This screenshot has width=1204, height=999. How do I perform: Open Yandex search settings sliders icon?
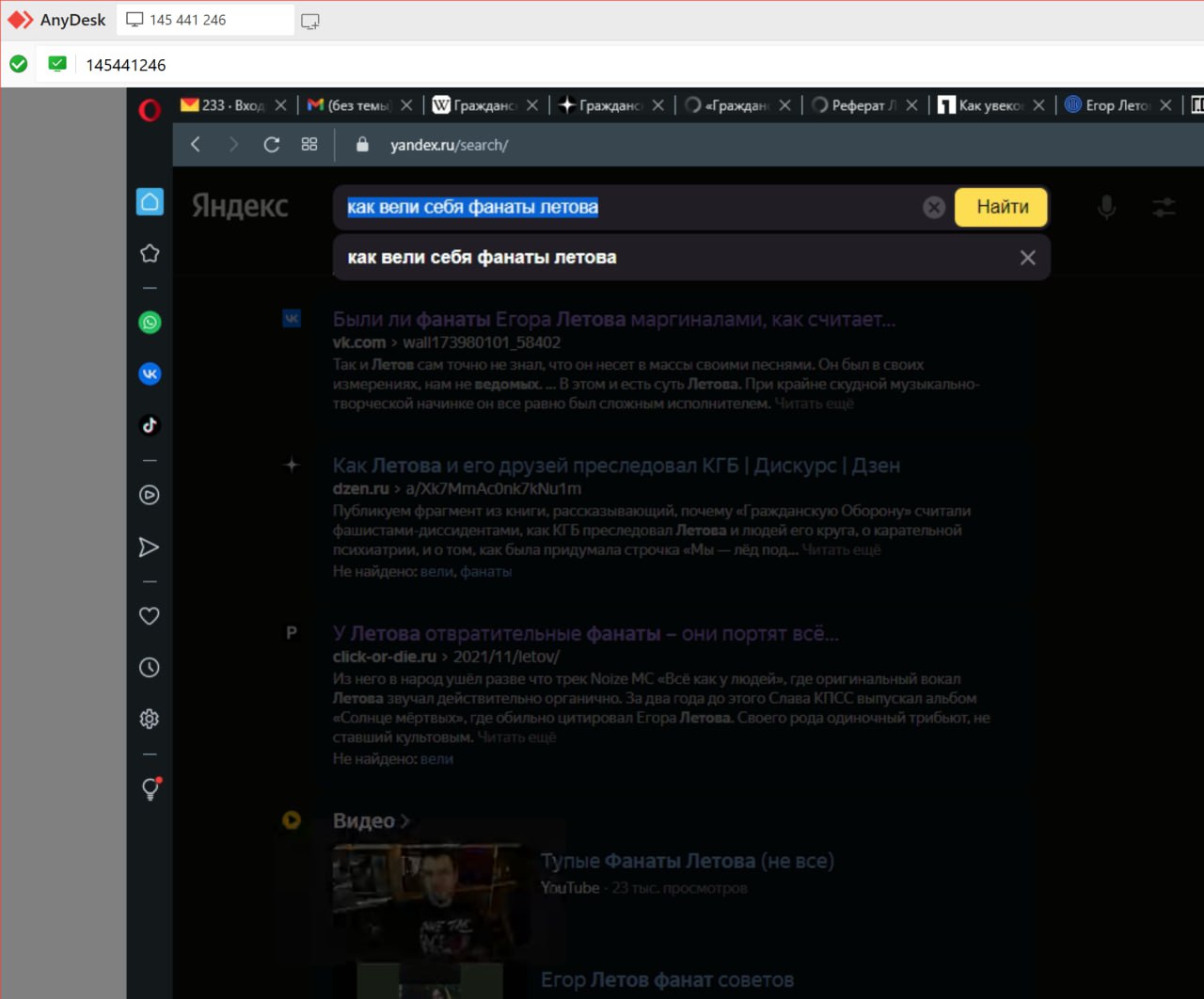point(1164,207)
